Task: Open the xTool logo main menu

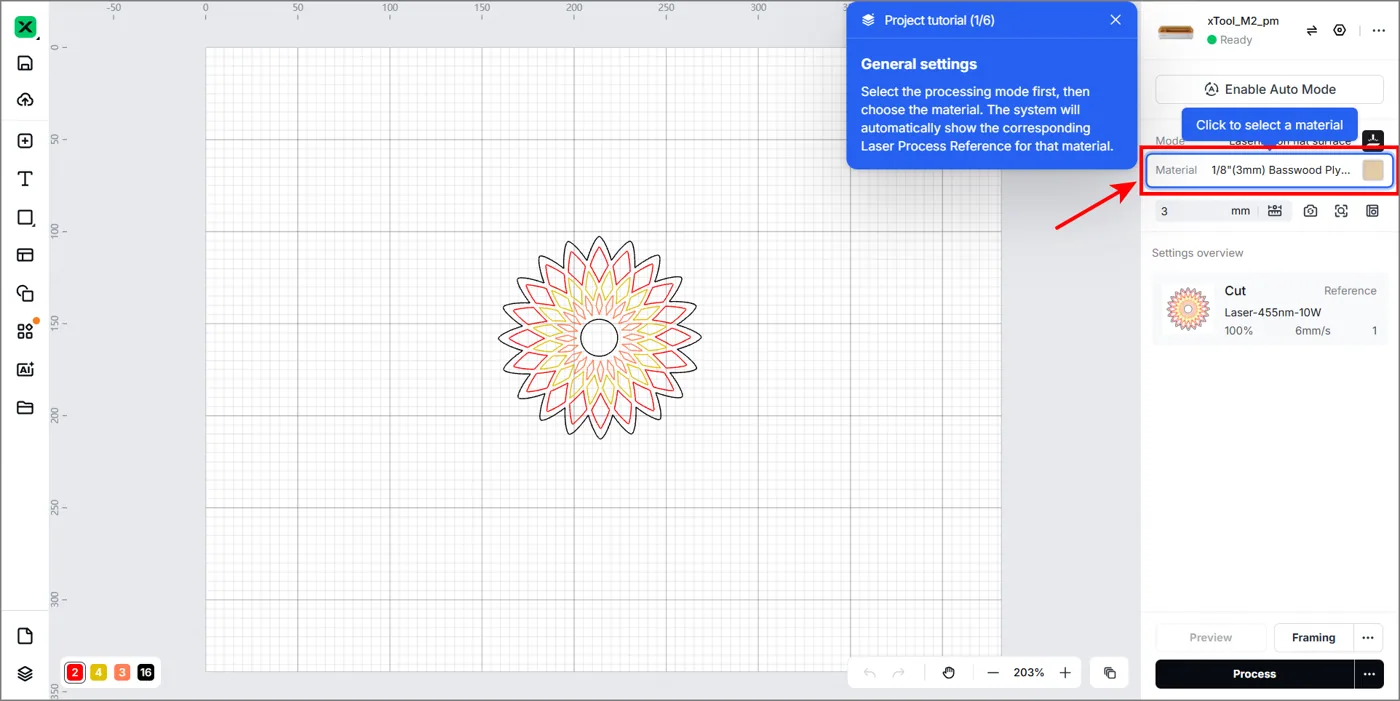Action: [25, 27]
